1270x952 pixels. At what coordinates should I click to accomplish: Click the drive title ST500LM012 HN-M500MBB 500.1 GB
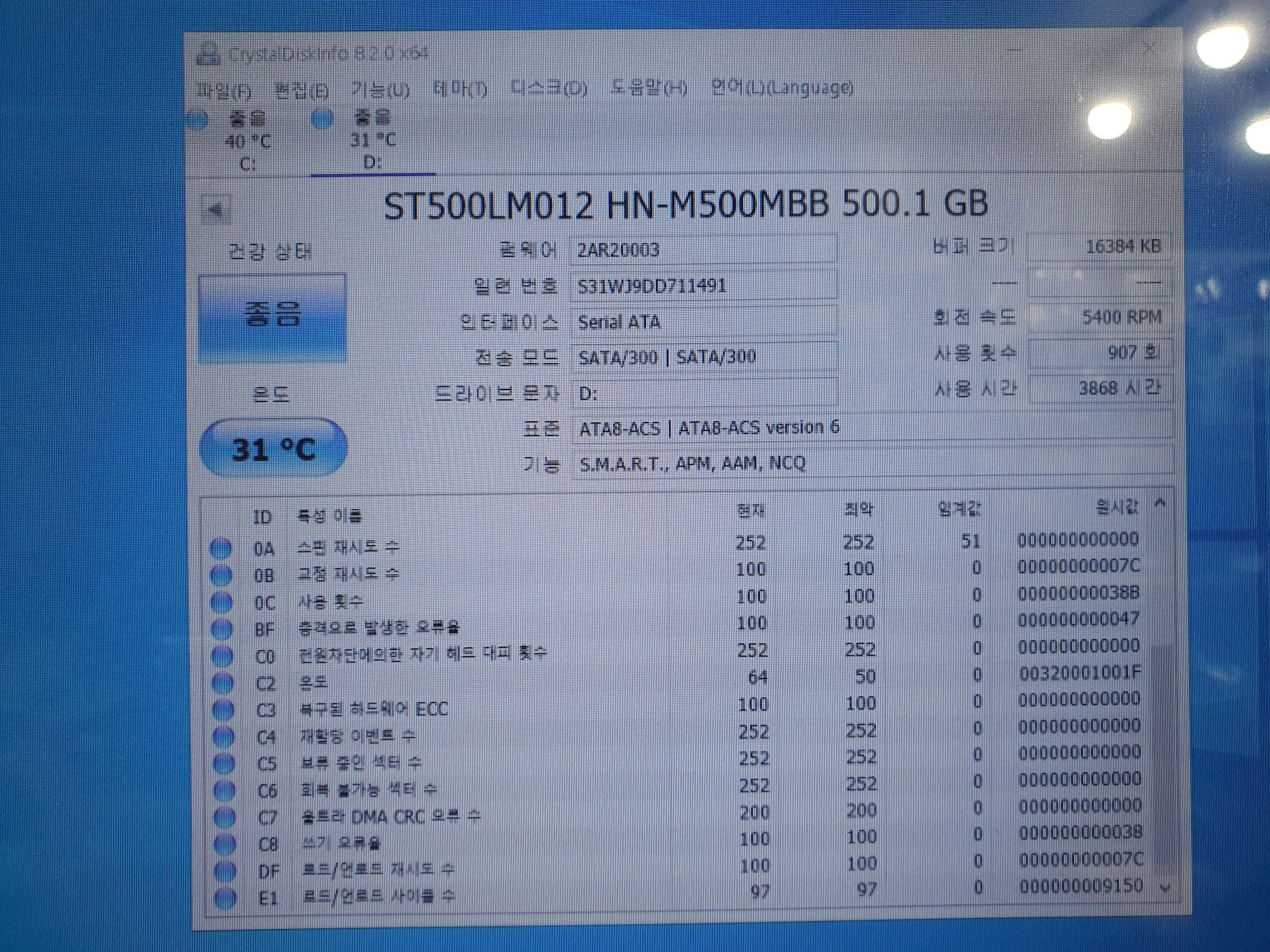685,204
